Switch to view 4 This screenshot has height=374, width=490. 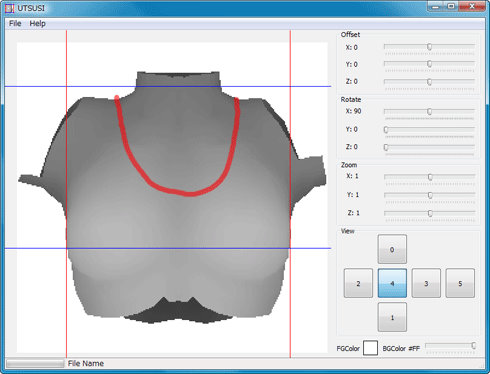392,283
